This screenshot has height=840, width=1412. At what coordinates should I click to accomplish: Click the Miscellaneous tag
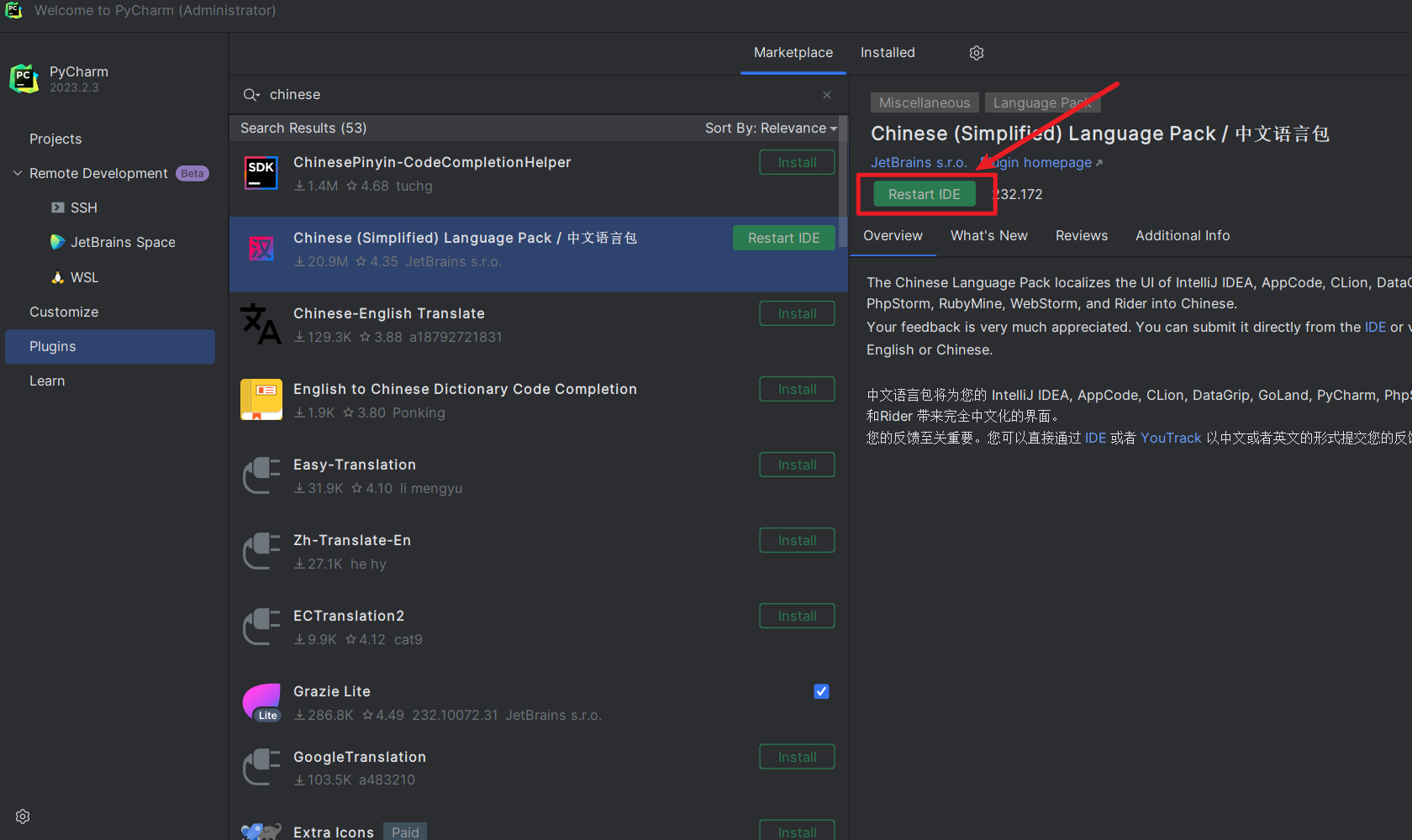click(925, 102)
